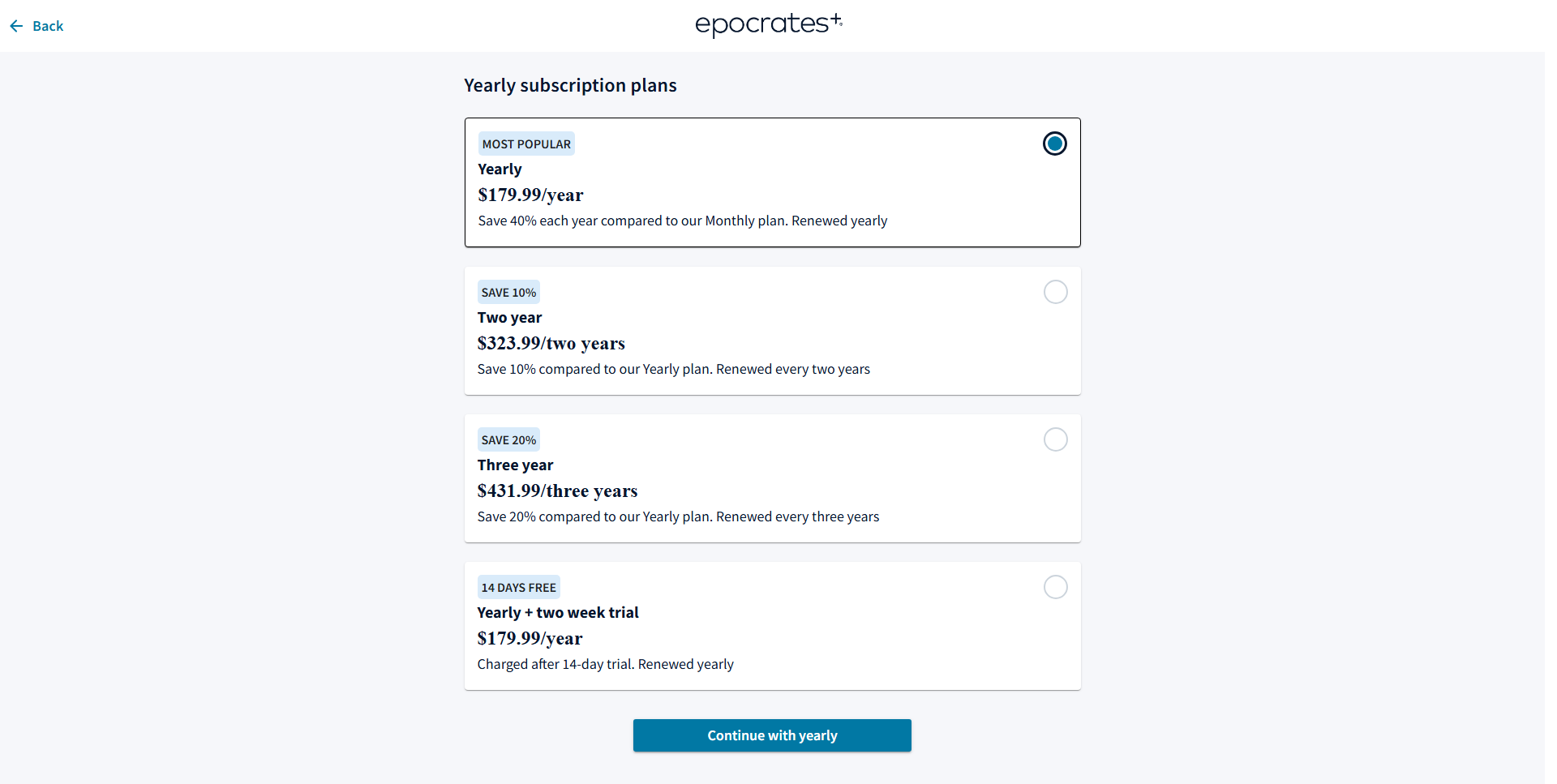
Task: Pick the Yearly + two week trial radio
Action: point(1055,587)
